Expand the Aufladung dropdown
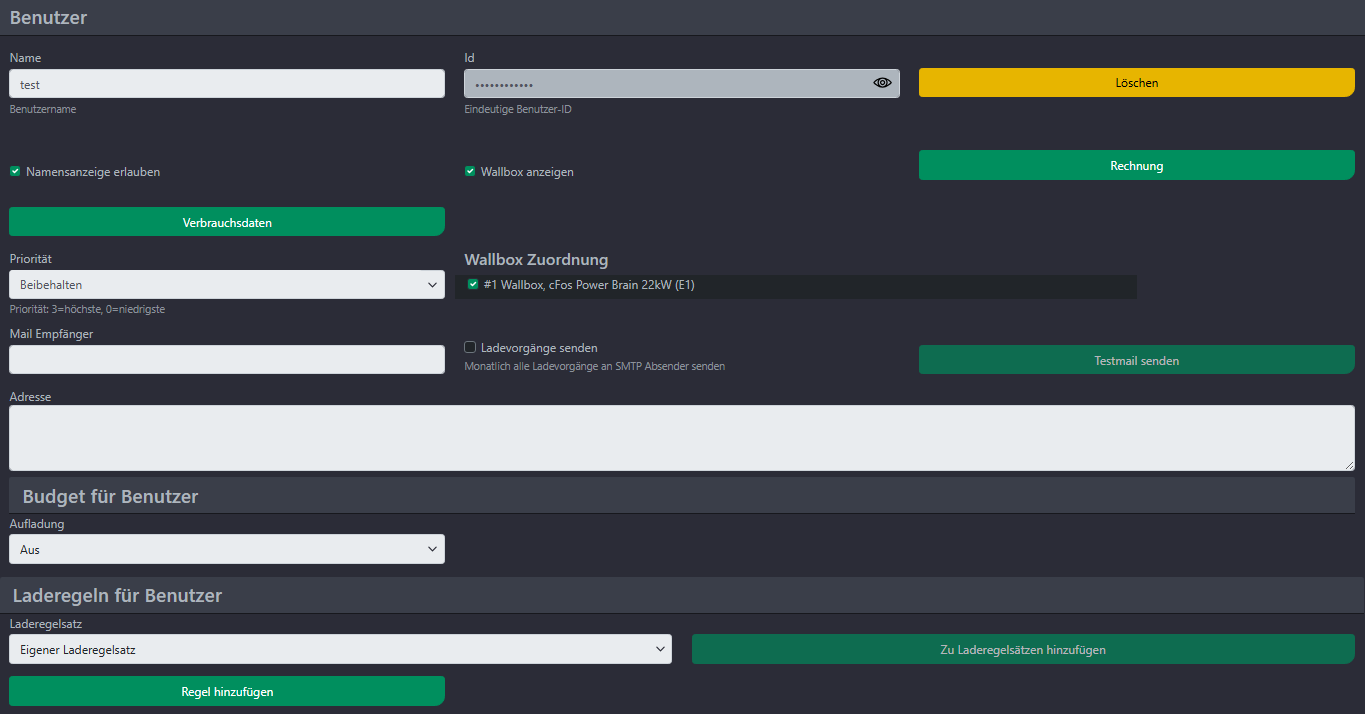 coord(227,549)
